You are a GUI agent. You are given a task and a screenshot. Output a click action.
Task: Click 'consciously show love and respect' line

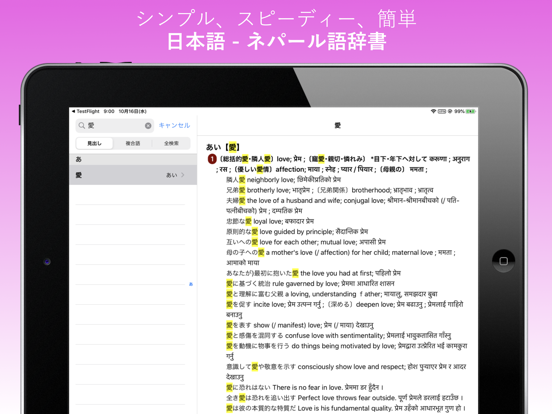[346, 372]
